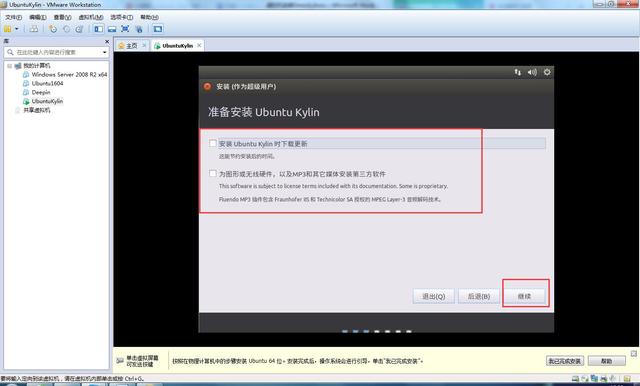
Task: Select UbuntuKylin VM in library
Action: point(47,101)
